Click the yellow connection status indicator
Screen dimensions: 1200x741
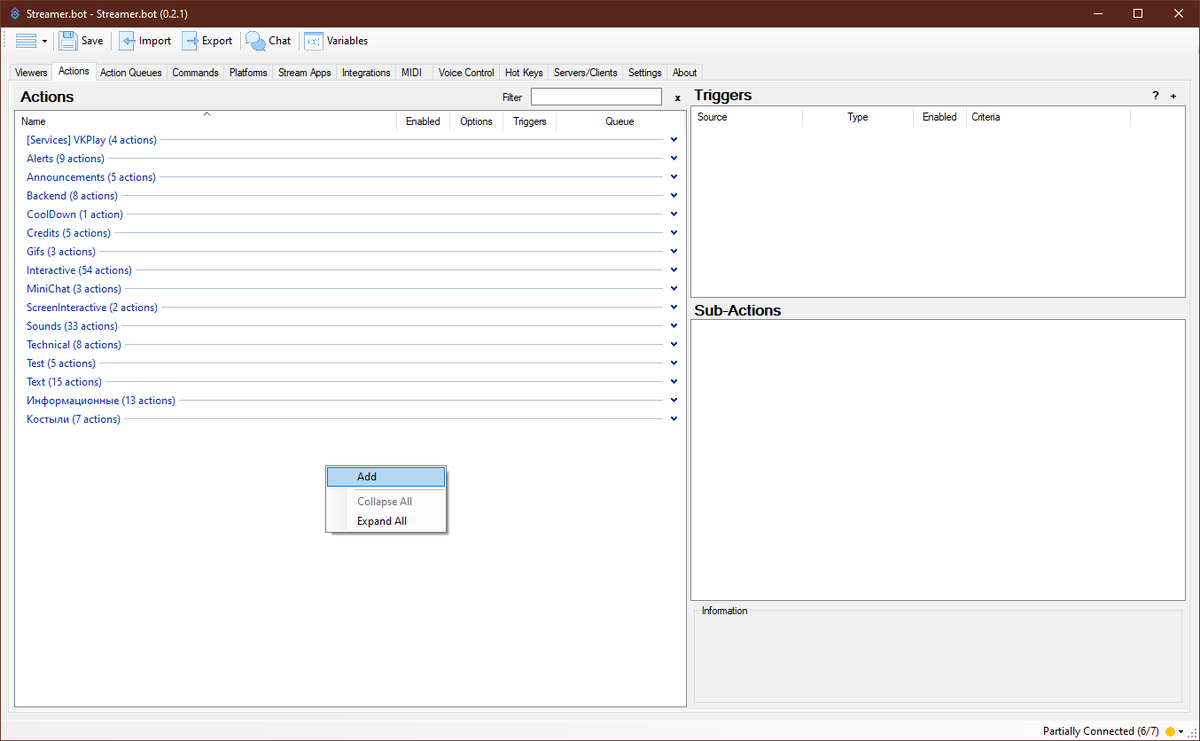pos(1170,731)
